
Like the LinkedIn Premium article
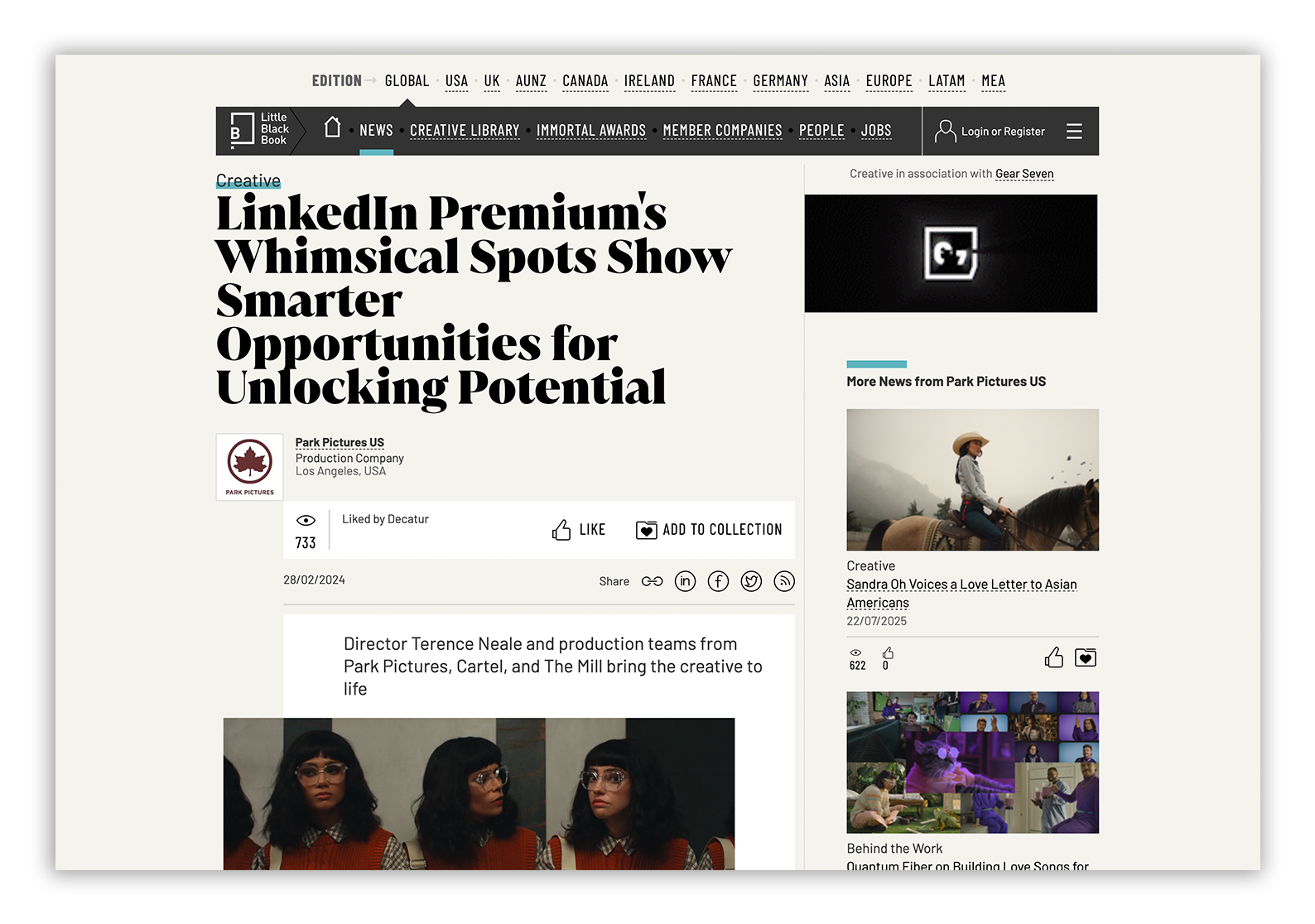coord(578,530)
